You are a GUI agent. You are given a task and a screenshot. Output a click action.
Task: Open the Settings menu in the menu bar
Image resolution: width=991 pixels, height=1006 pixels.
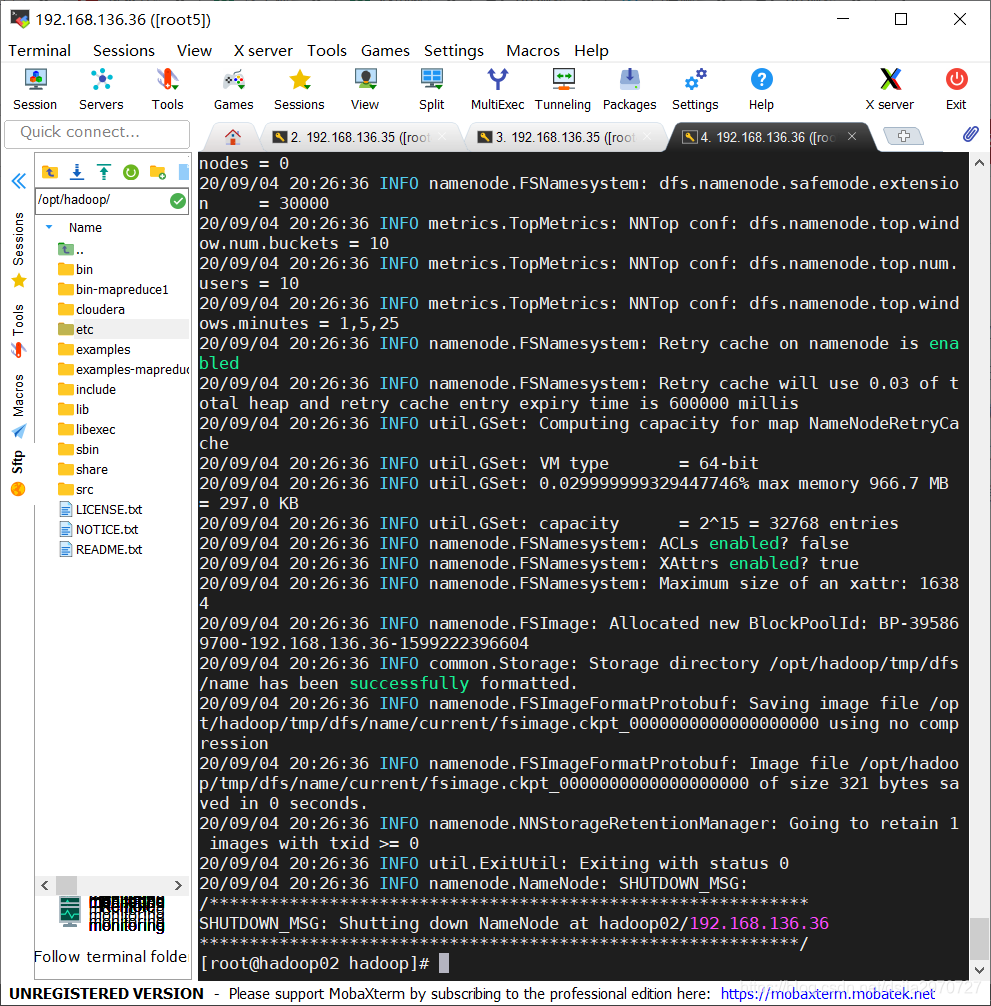coord(454,51)
